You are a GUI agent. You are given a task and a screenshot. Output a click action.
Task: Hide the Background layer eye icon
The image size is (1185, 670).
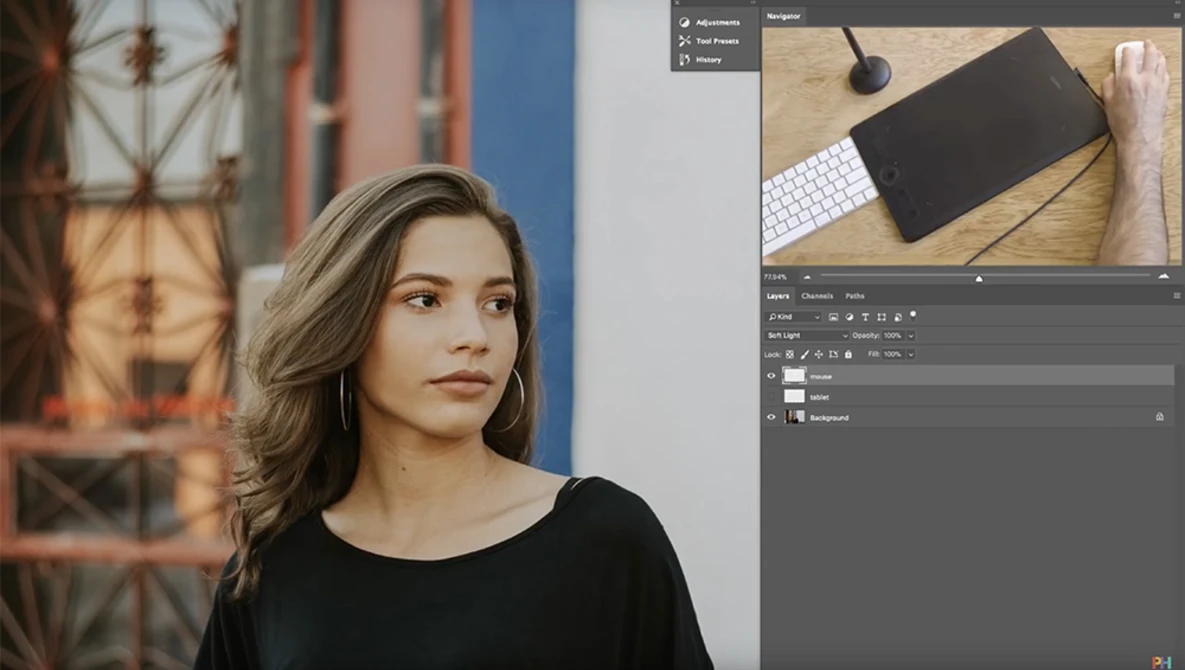click(x=771, y=417)
